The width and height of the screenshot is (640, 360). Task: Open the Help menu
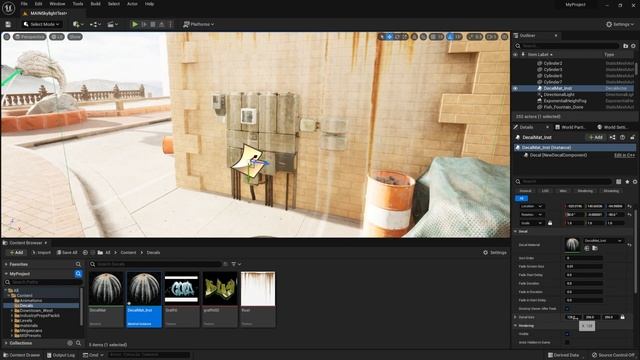click(149, 4)
